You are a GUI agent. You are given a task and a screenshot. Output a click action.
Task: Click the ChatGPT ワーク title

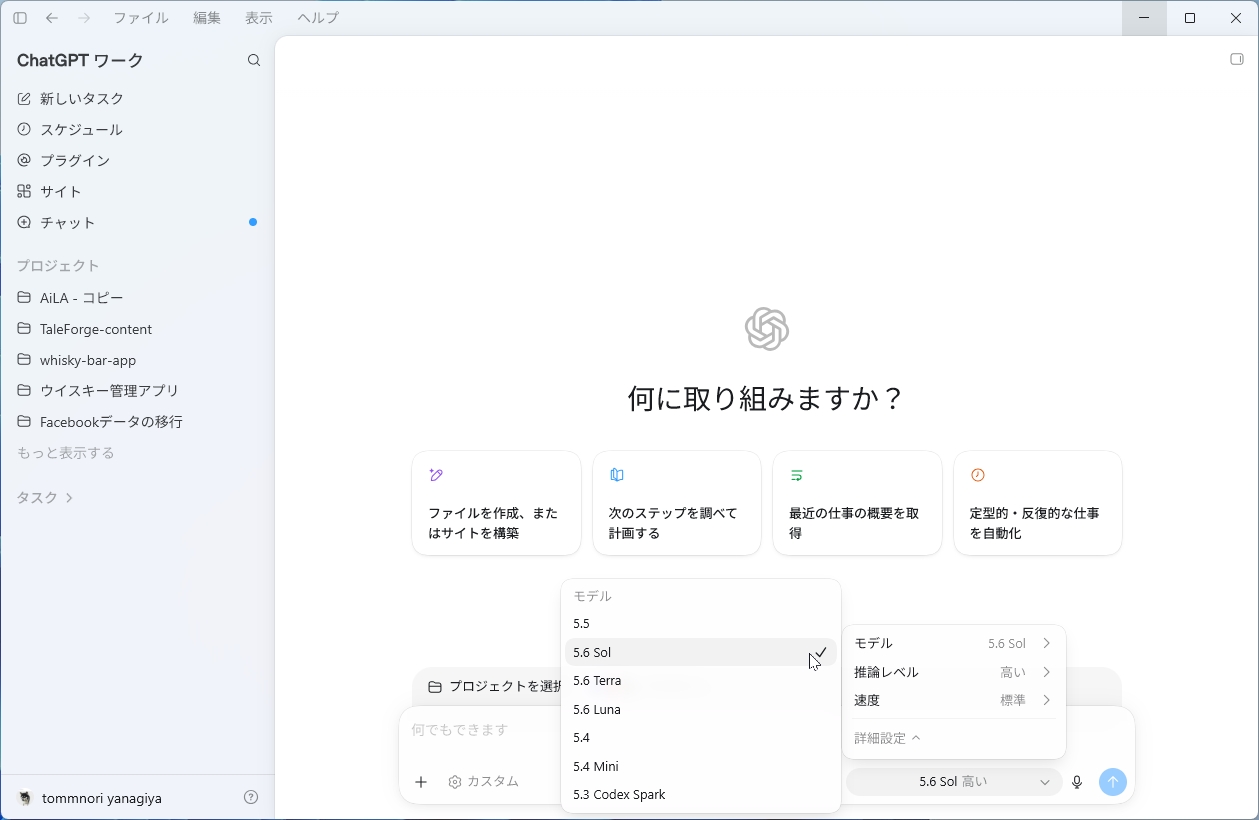coord(80,61)
